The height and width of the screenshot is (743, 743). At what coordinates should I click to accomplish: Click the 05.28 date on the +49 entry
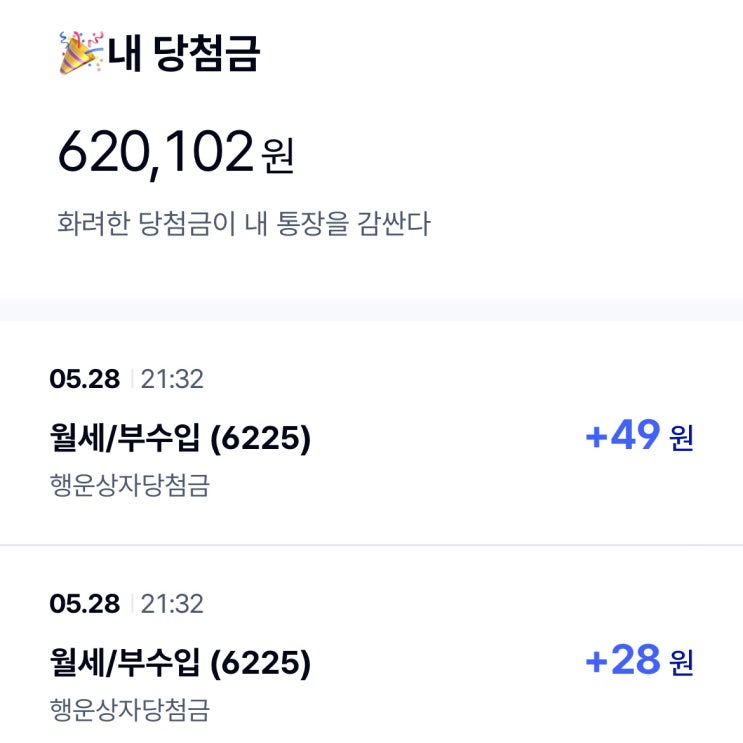(84, 379)
